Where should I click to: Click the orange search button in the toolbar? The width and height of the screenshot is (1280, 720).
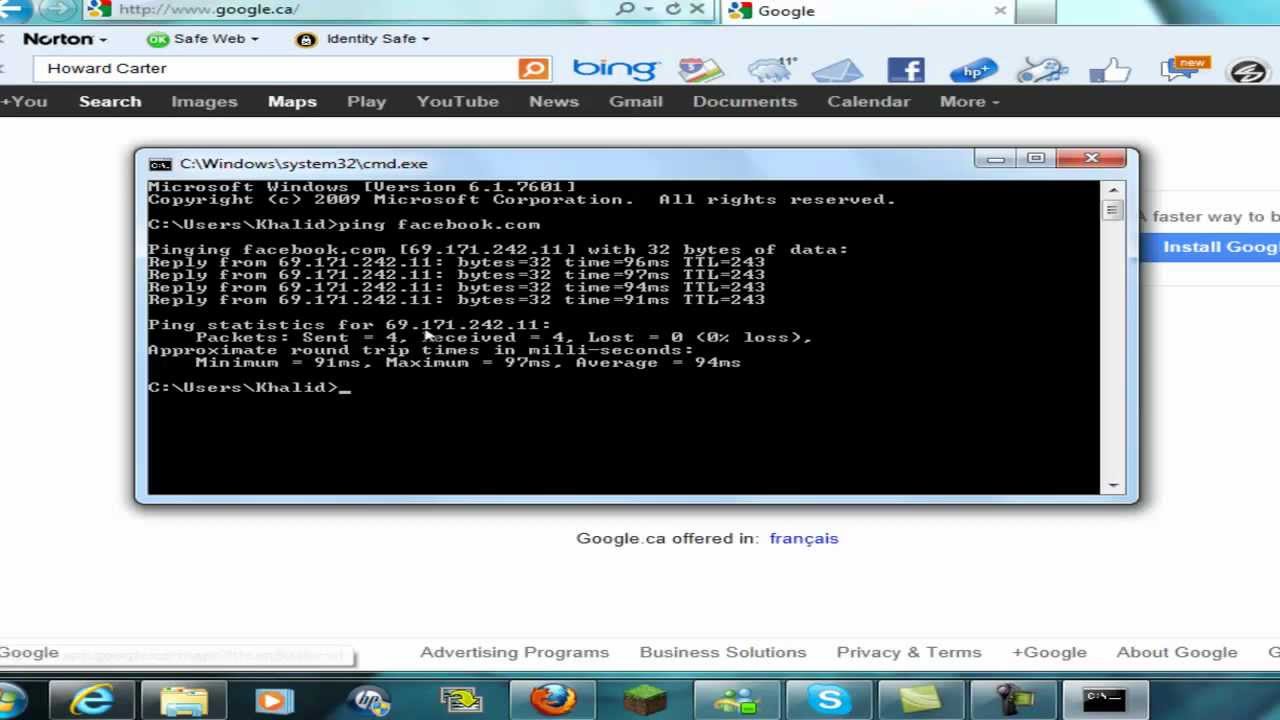[x=533, y=68]
